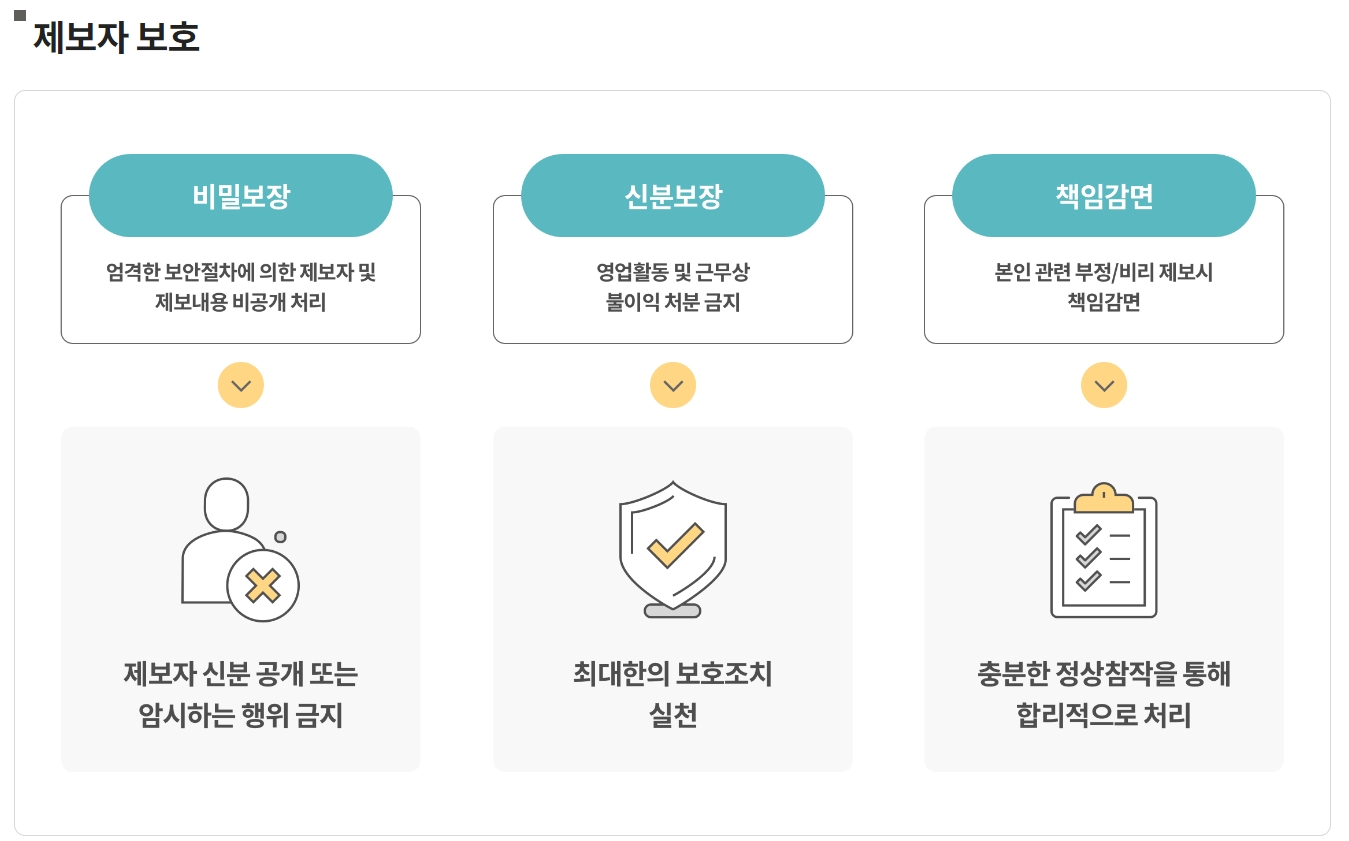Click the yellow X badge on the person icon
Screen dimensions: 1349x841
click(263, 585)
